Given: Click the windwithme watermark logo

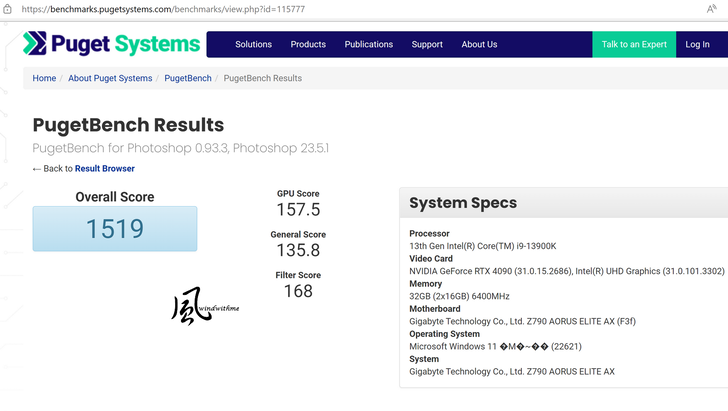Looking at the screenshot, I should [x=204, y=307].
